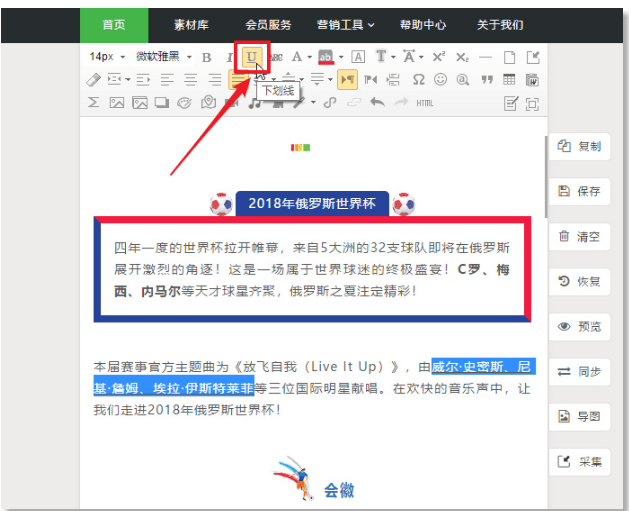Insert special character with Omega icon
Viewport: 629px width, 511px height.
click(418, 79)
